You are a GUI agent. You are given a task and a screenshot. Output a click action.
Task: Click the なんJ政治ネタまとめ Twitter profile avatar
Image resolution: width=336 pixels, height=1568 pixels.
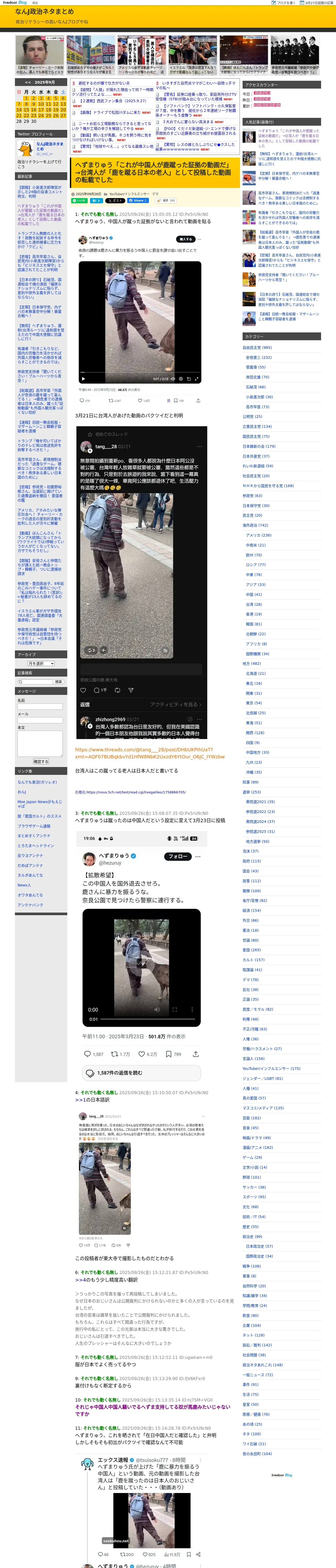(x=25, y=148)
